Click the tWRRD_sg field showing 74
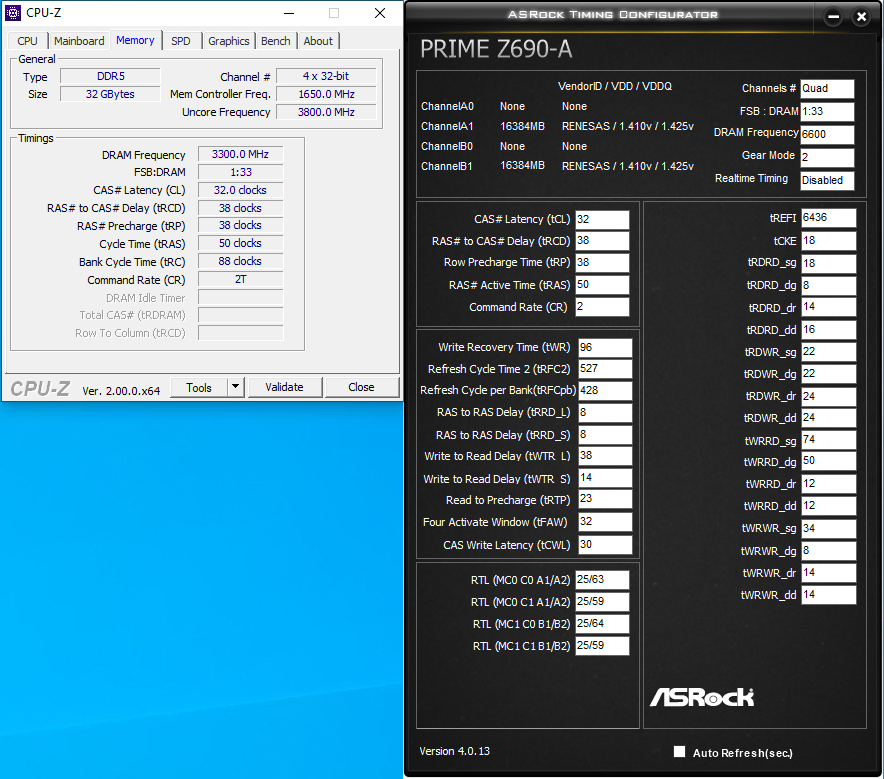The image size is (884, 779). [828, 440]
